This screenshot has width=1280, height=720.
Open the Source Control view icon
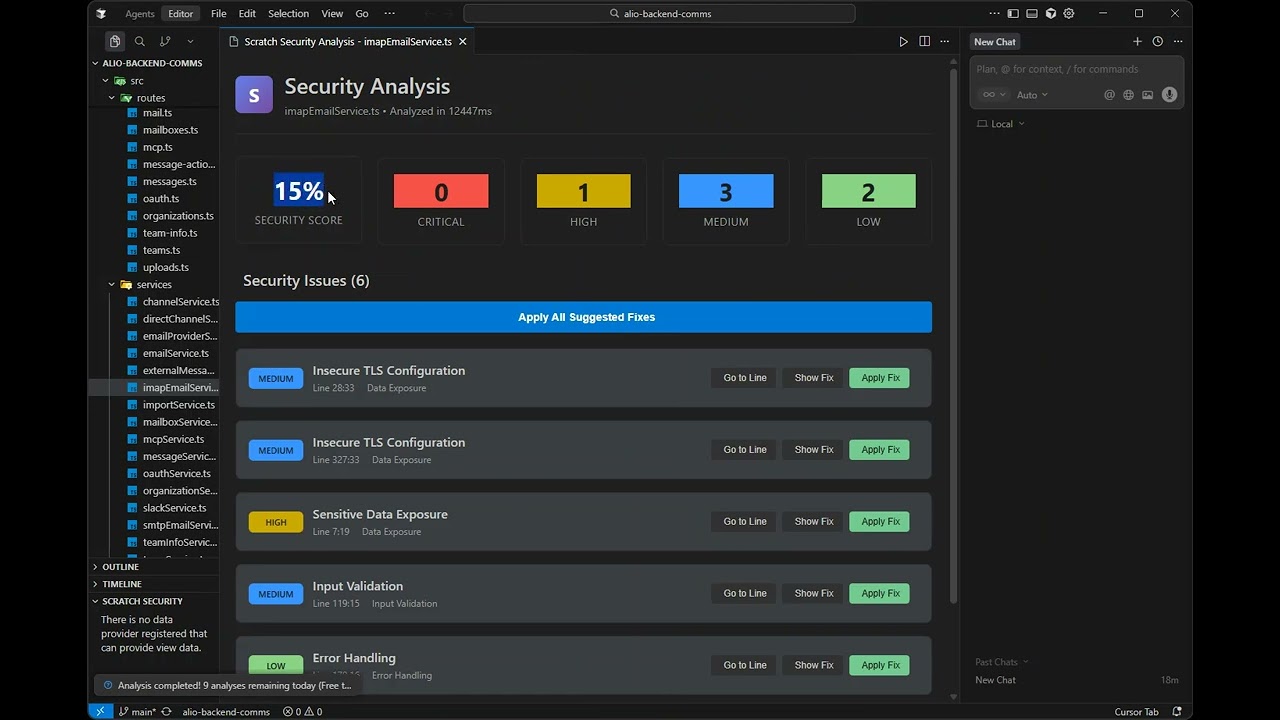coord(165,41)
